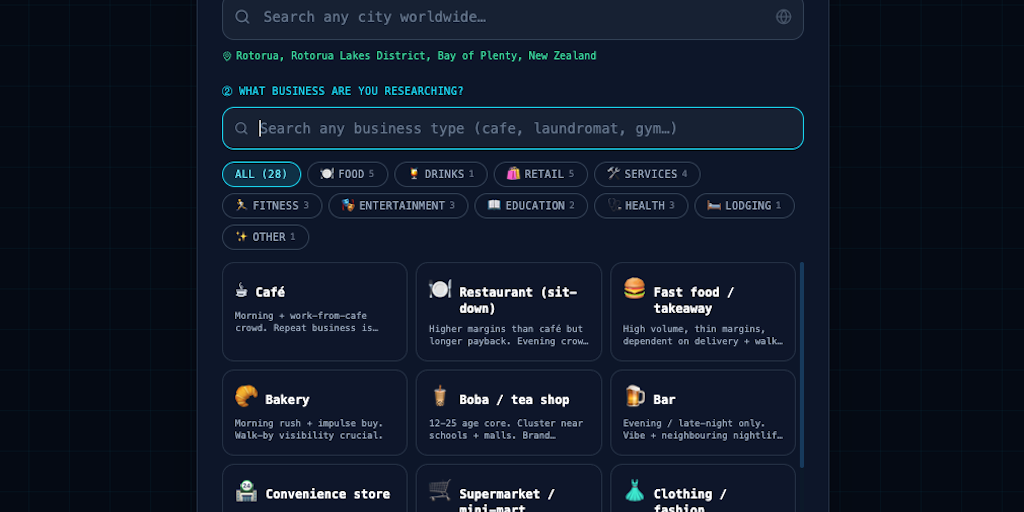The height and width of the screenshot is (512, 1024).
Task: Click the store icon on Convenience store card
Action: pyautogui.click(x=246, y=490)
